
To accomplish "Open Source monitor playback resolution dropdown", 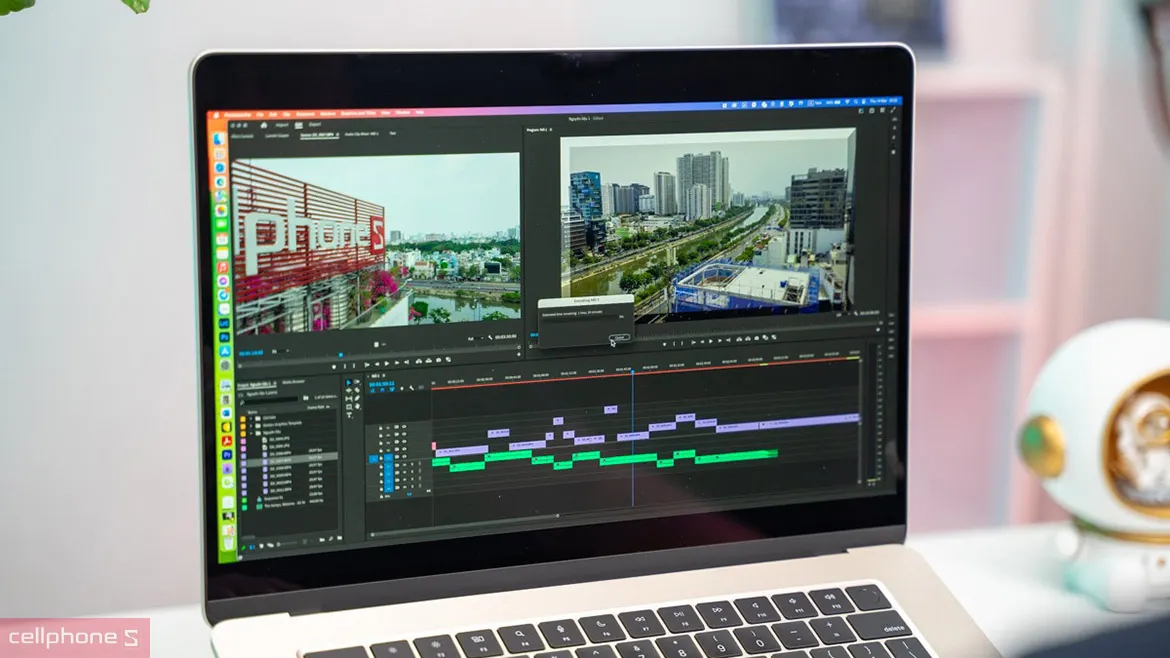I will pyautogui.click(x=476, y=339).
